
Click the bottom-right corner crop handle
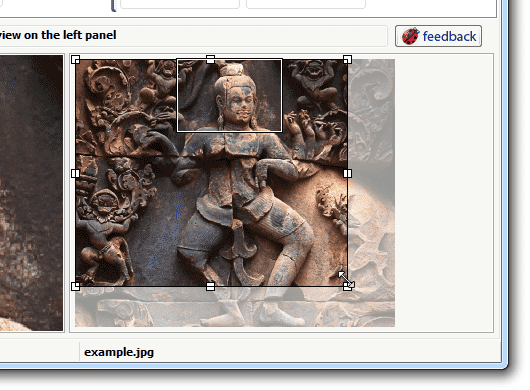point(347,286)
